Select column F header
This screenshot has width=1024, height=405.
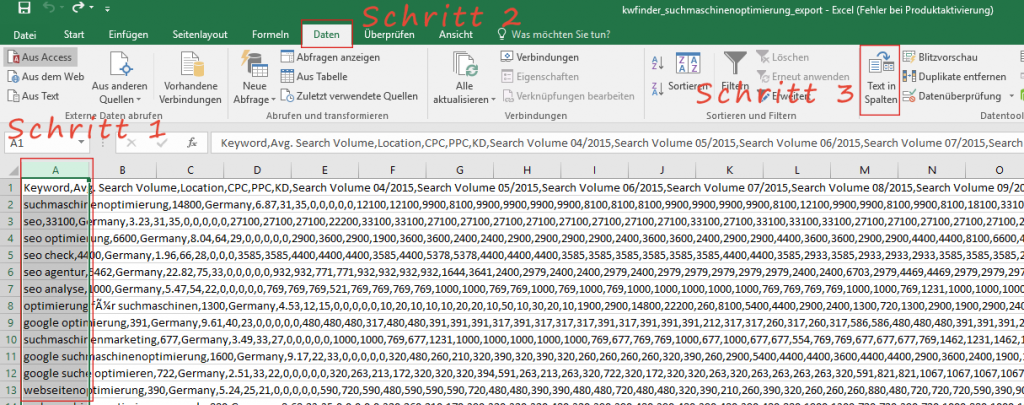click(391, 170)
